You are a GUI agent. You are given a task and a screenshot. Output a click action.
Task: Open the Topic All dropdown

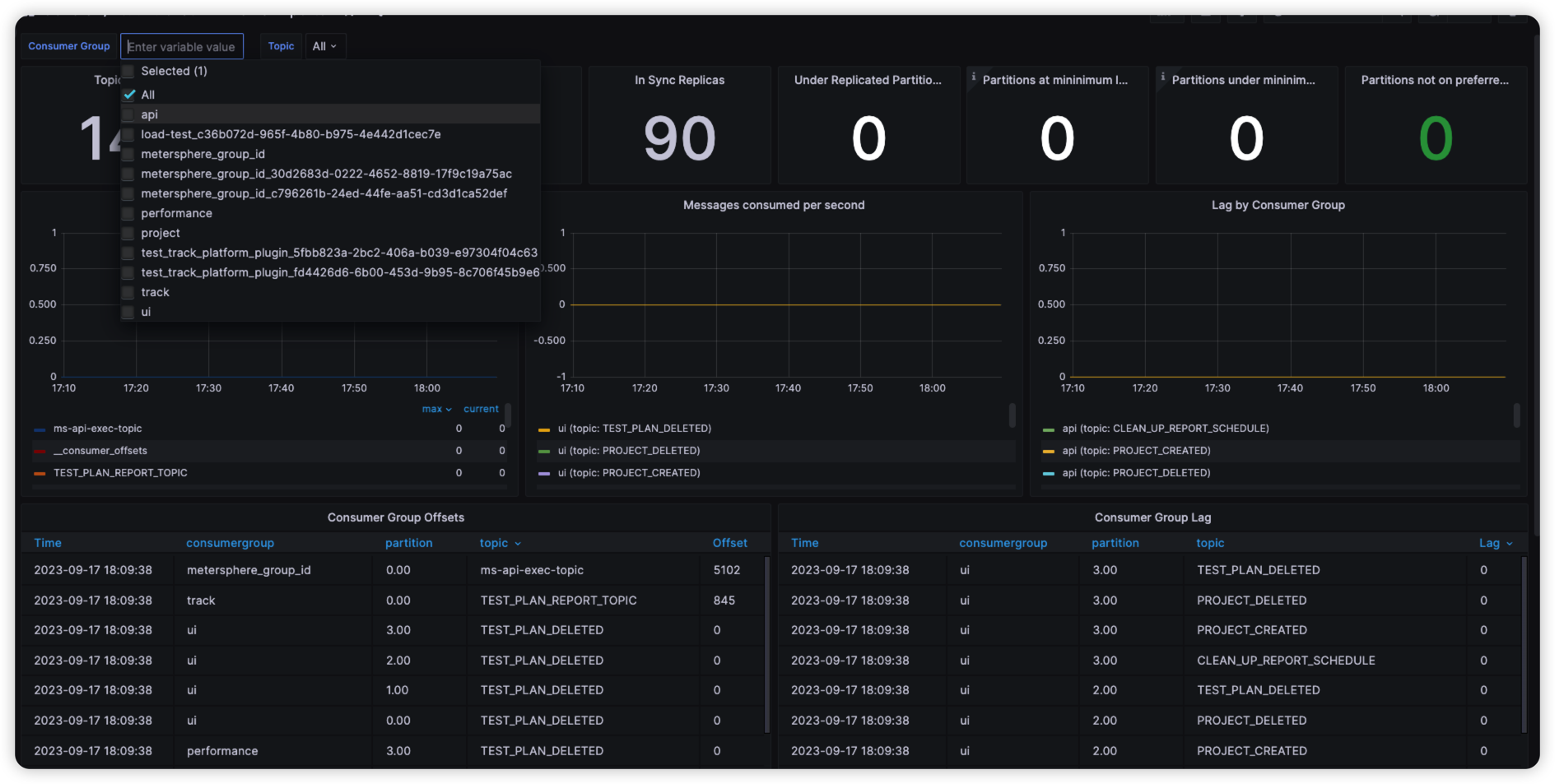324,47
